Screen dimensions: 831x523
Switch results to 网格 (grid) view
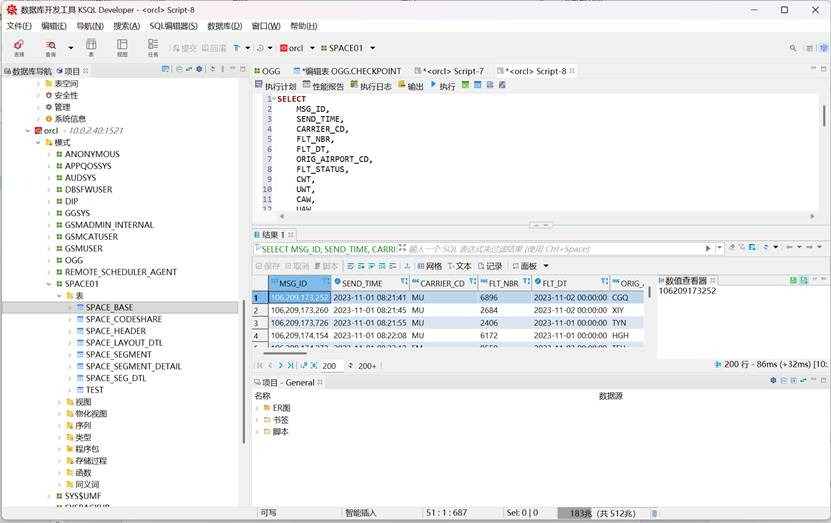[x=428, y=266]
